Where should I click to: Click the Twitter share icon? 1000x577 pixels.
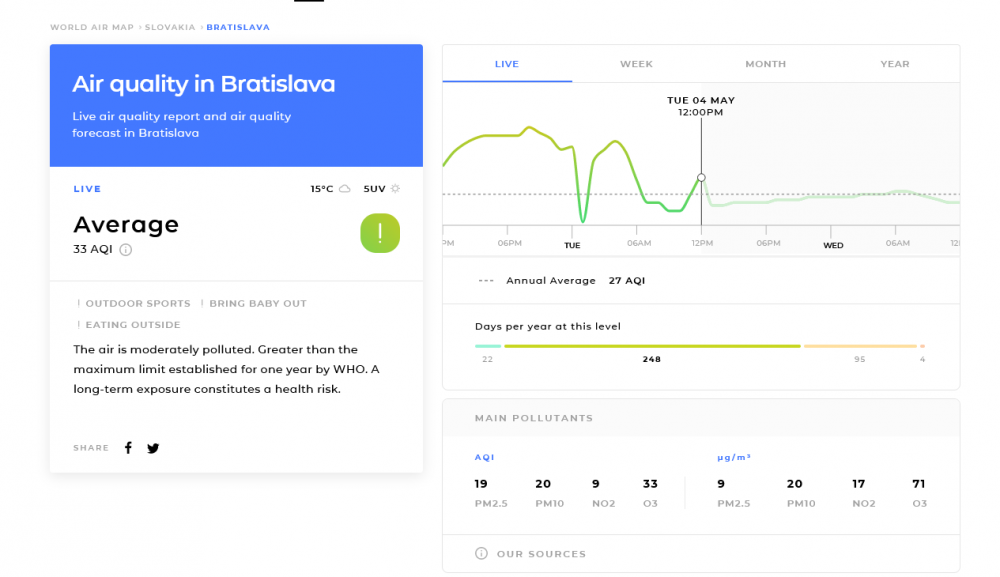(153, 448)
